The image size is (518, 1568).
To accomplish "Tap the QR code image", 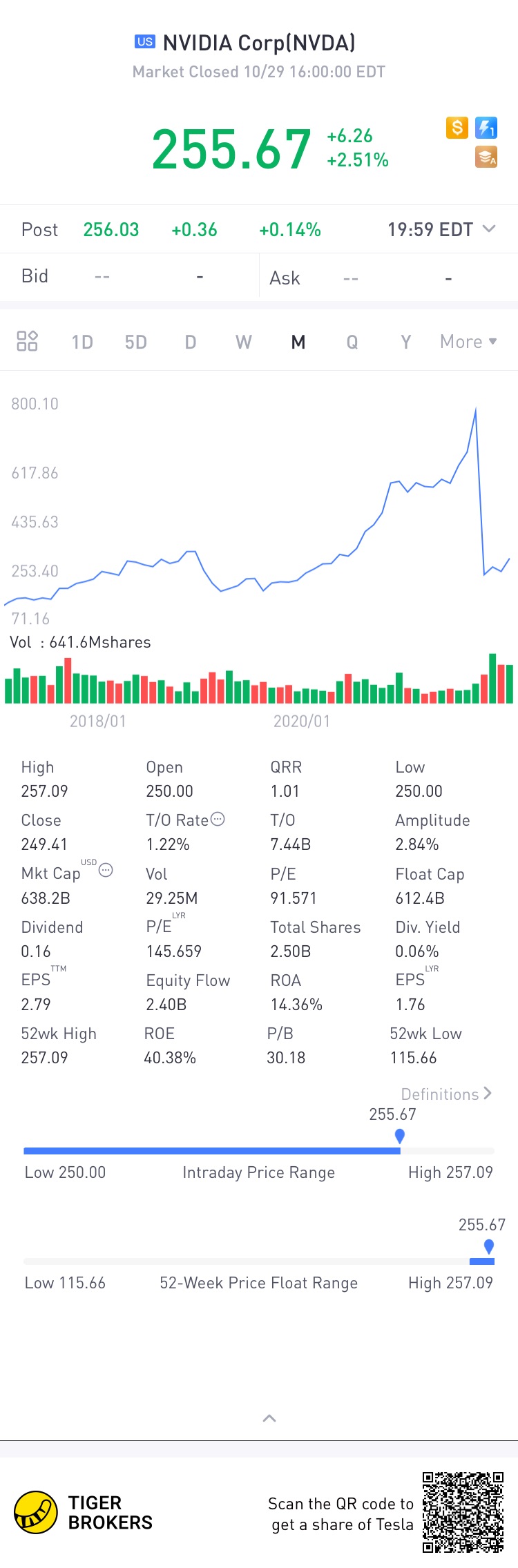I will pos(463,1512).
